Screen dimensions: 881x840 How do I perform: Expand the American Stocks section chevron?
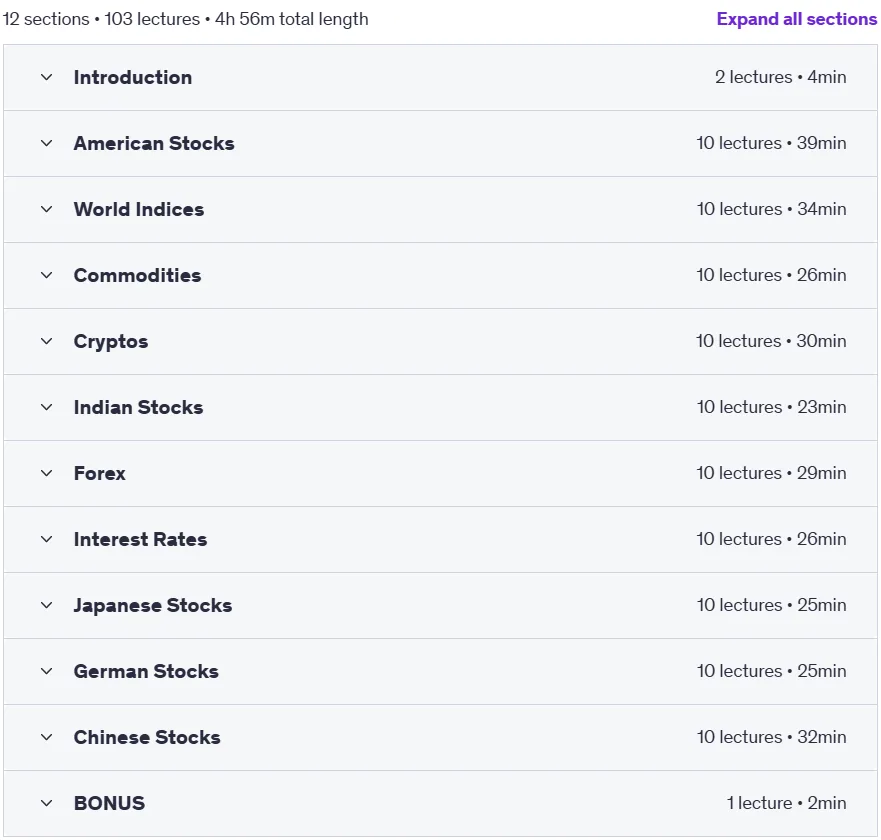[47, 143]
